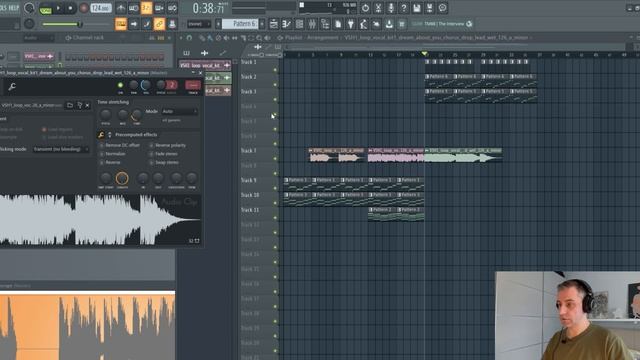The height and width of the screenshot is (360, 640).
Task: Click the question mark help icon
Action: (404, 8)
